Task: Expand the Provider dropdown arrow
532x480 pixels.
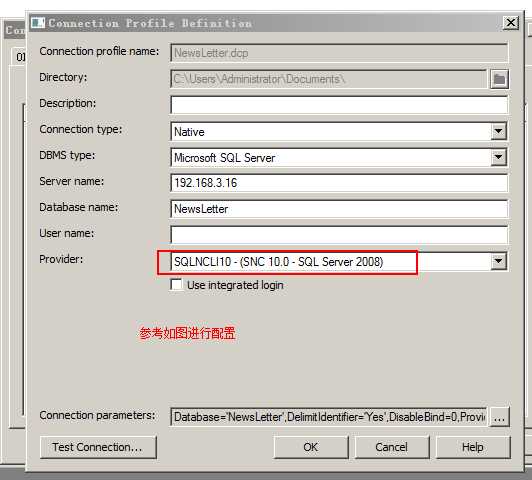Action: (x=498, y=261)
